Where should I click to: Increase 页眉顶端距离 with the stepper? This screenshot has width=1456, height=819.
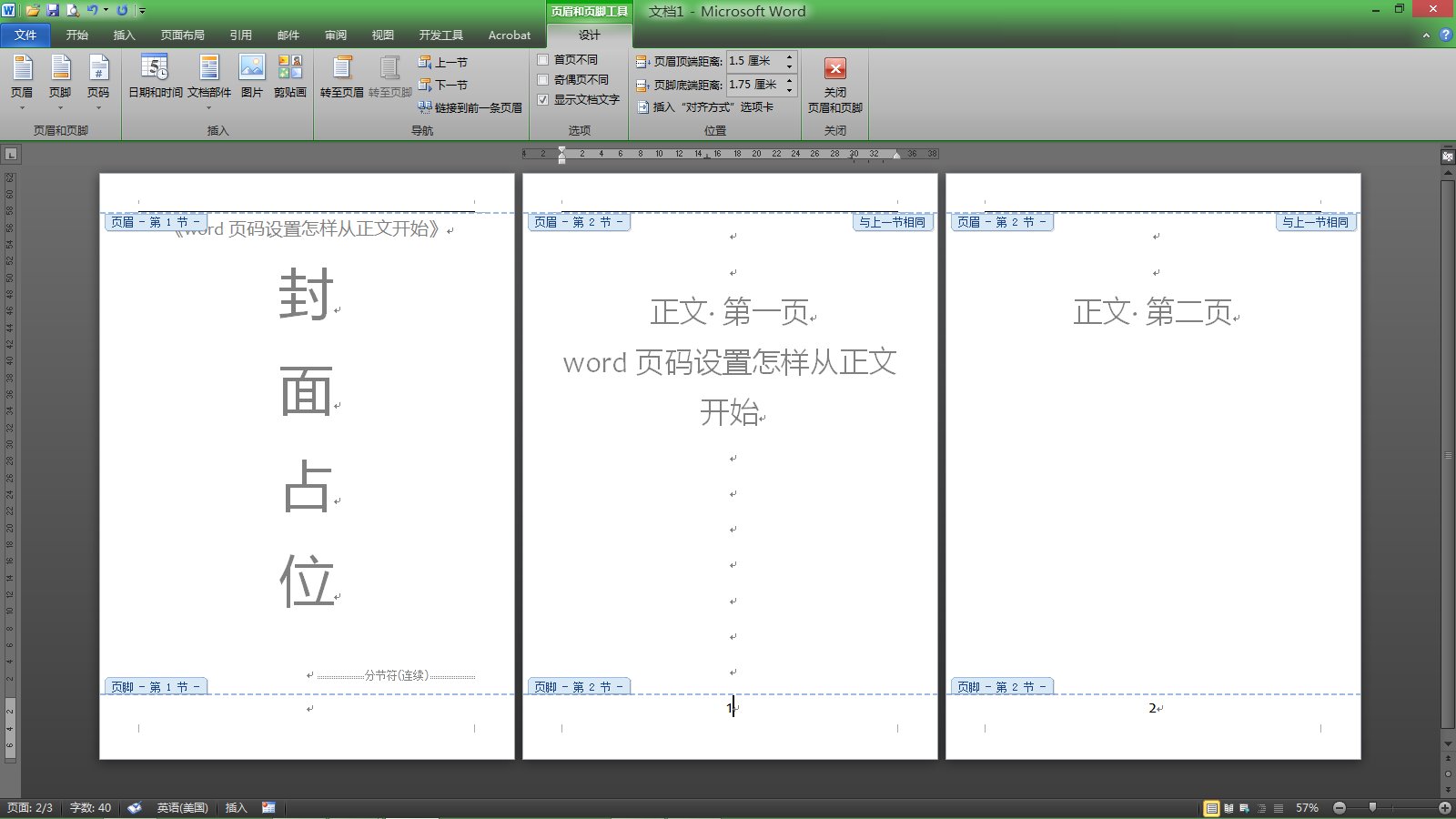(789, 56)
